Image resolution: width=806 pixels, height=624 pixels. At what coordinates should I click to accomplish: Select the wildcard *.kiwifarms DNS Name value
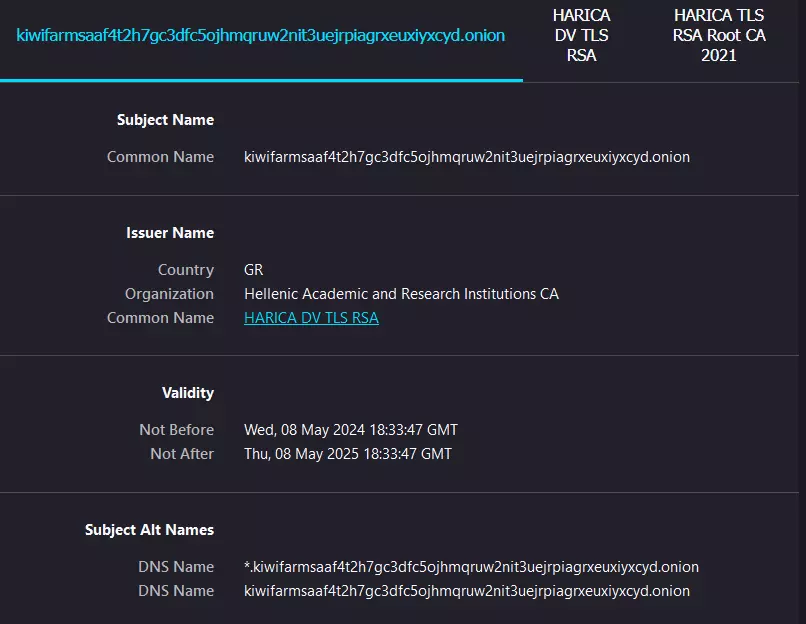[x=471, y=566]
